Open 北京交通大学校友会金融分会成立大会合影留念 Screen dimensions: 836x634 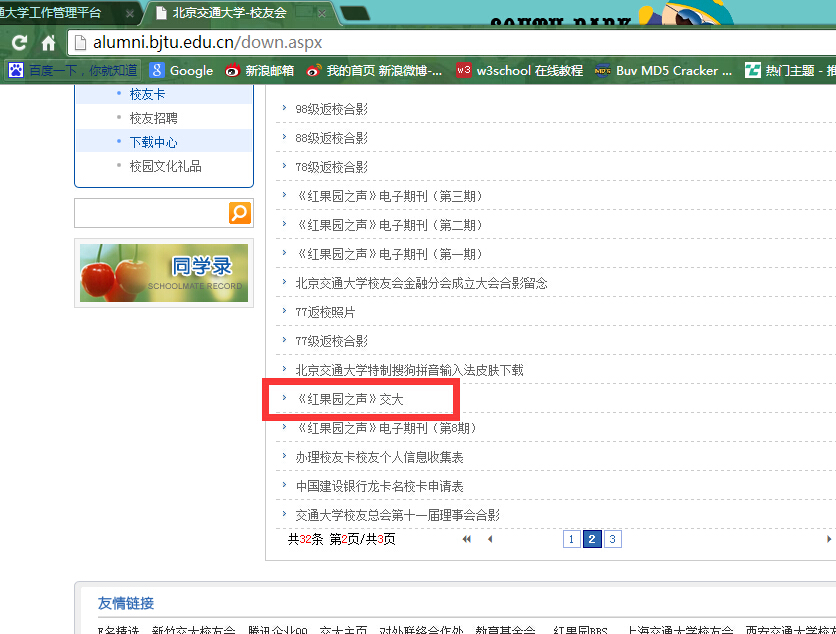tap(422, 283)
